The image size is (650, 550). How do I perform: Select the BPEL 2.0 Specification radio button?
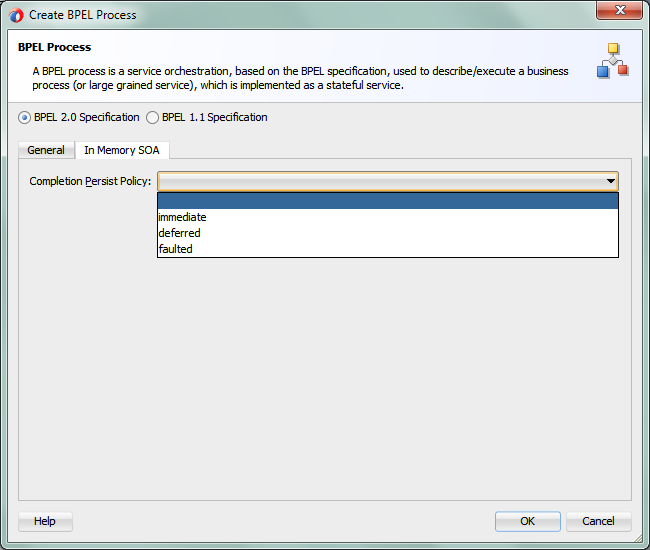(x=24, y=118)
